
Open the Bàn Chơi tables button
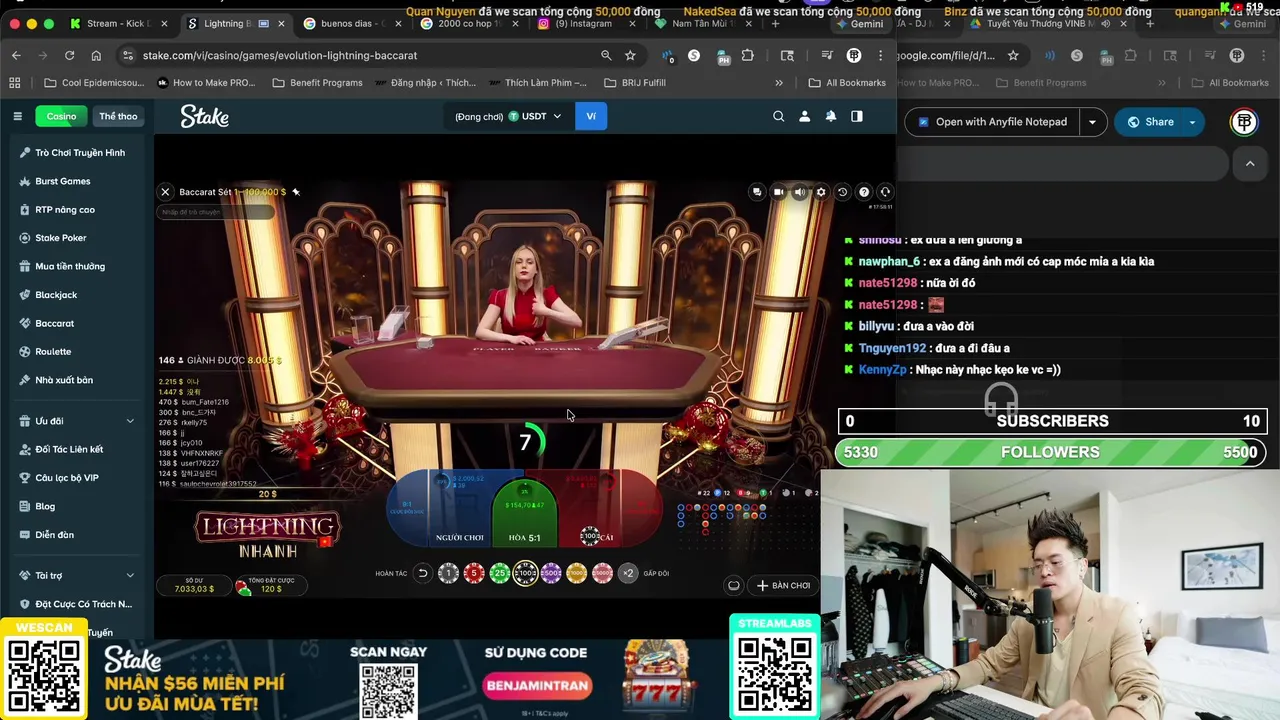pos(784,585)
